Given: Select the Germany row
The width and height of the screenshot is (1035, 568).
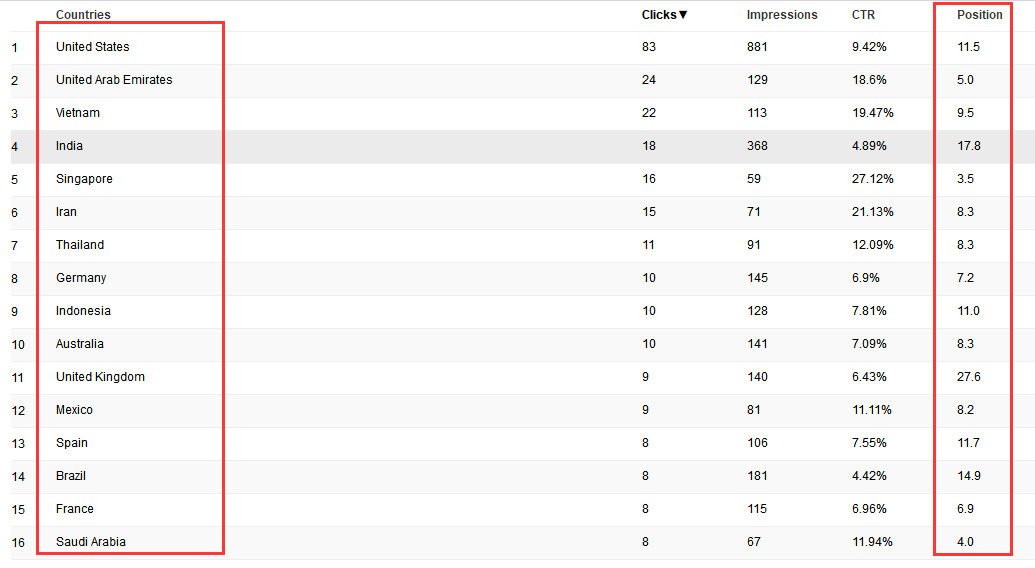Looking at the screenshot, I should click(81, 278).
